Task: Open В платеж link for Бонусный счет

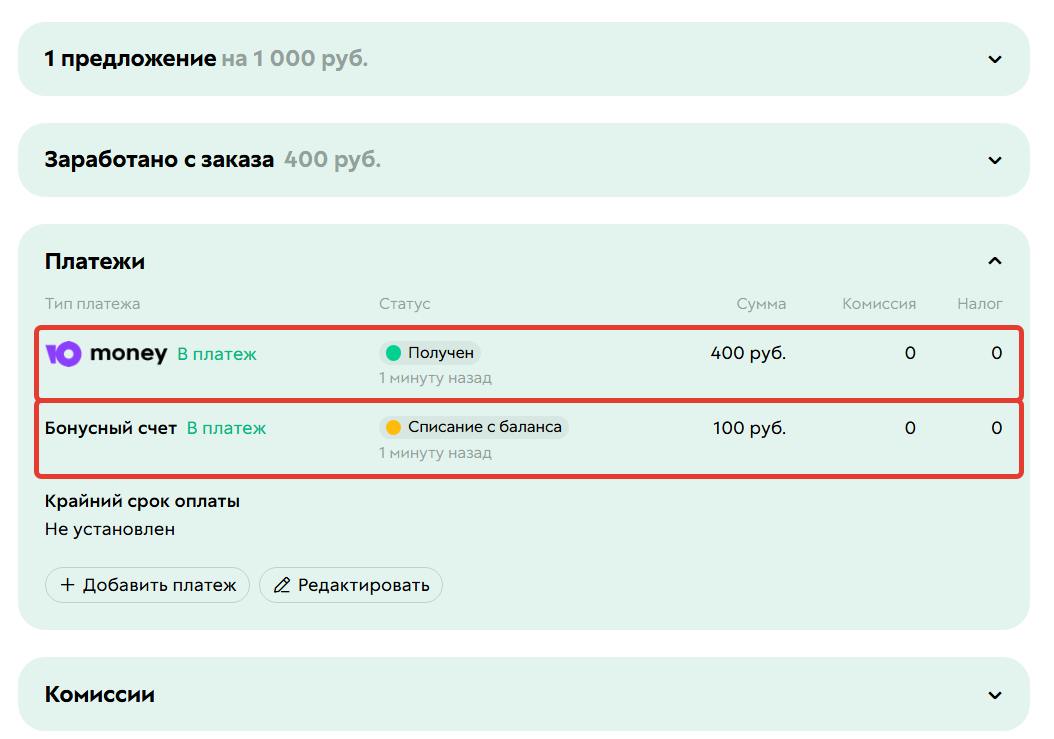Action: point(227,428)
